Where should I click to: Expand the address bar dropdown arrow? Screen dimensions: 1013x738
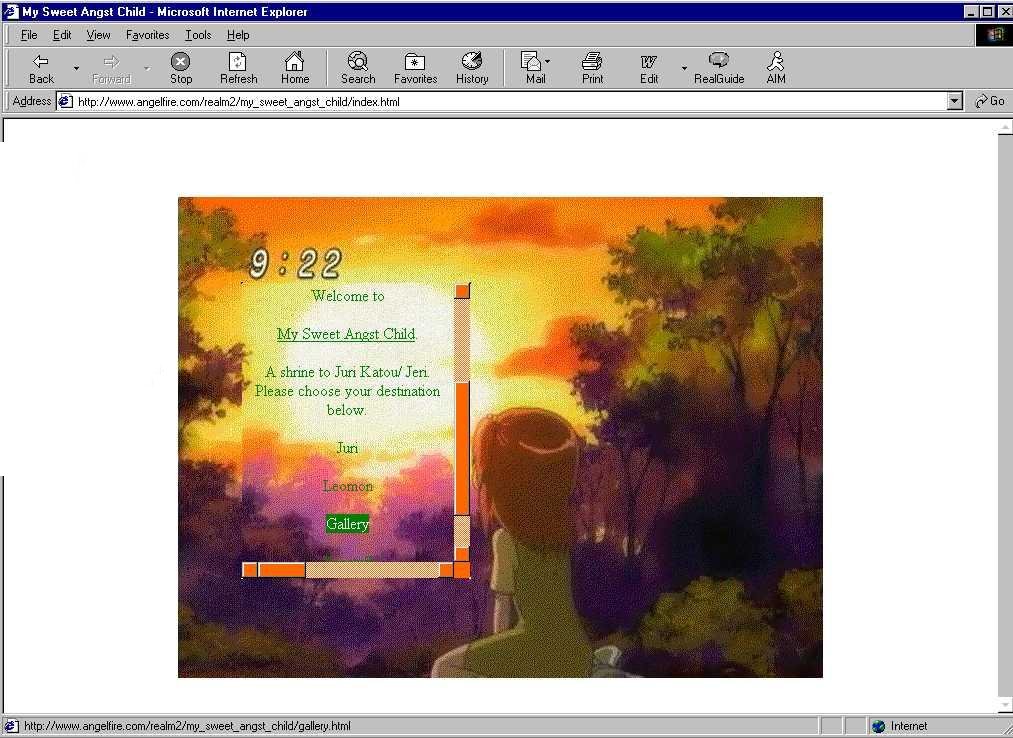click(x=954, y=101)
